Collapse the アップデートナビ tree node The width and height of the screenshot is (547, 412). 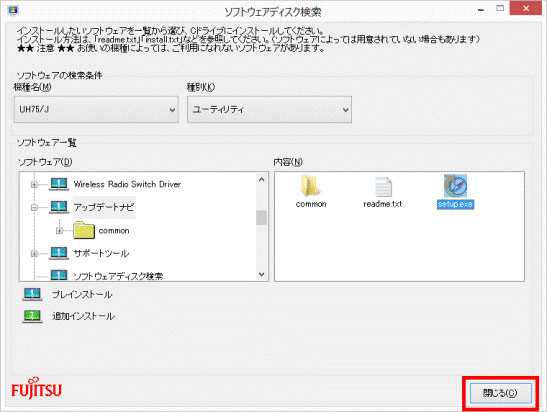[34, 207]
